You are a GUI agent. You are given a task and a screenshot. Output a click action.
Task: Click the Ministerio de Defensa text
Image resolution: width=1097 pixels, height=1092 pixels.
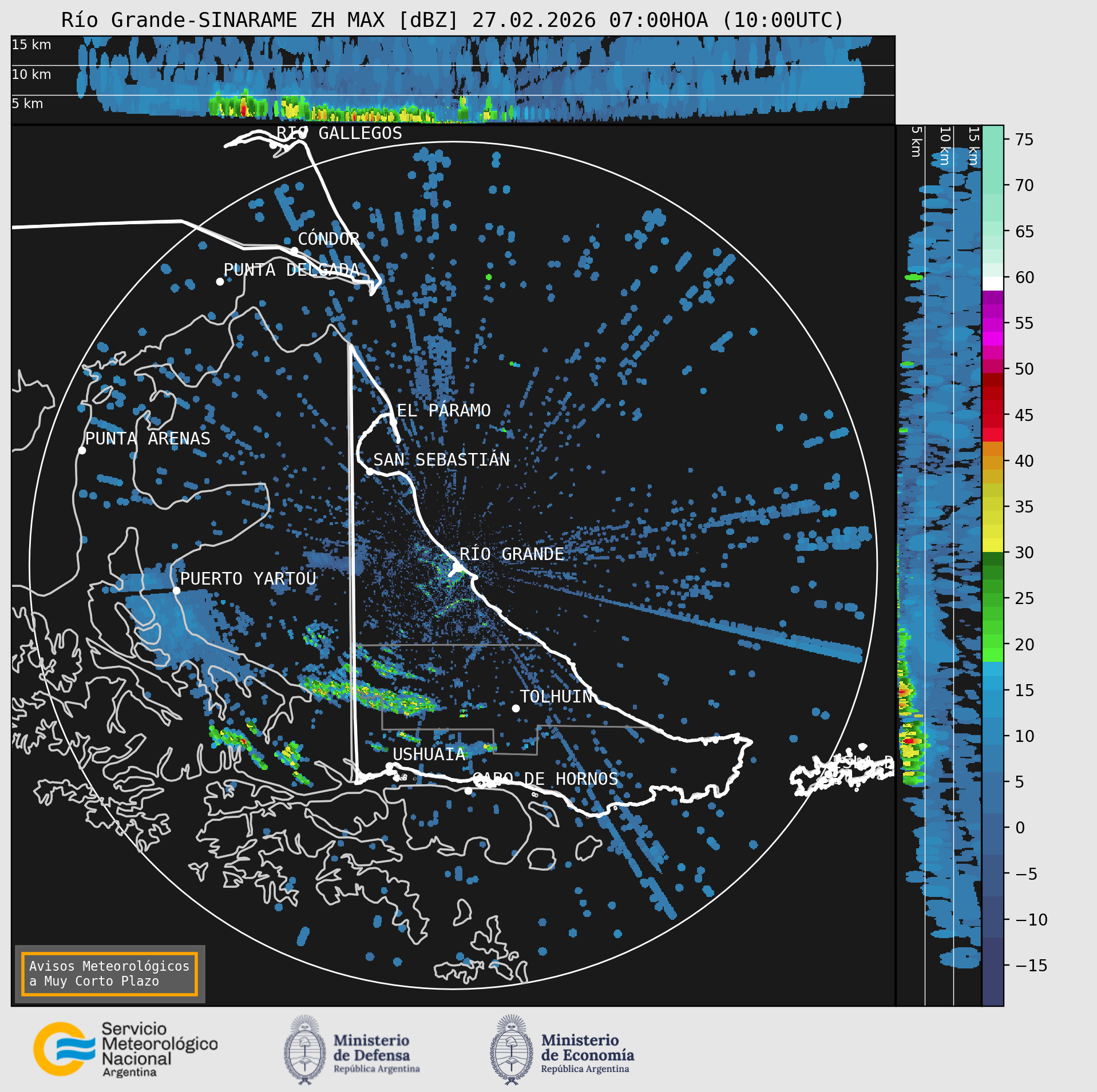point(376,1053)
